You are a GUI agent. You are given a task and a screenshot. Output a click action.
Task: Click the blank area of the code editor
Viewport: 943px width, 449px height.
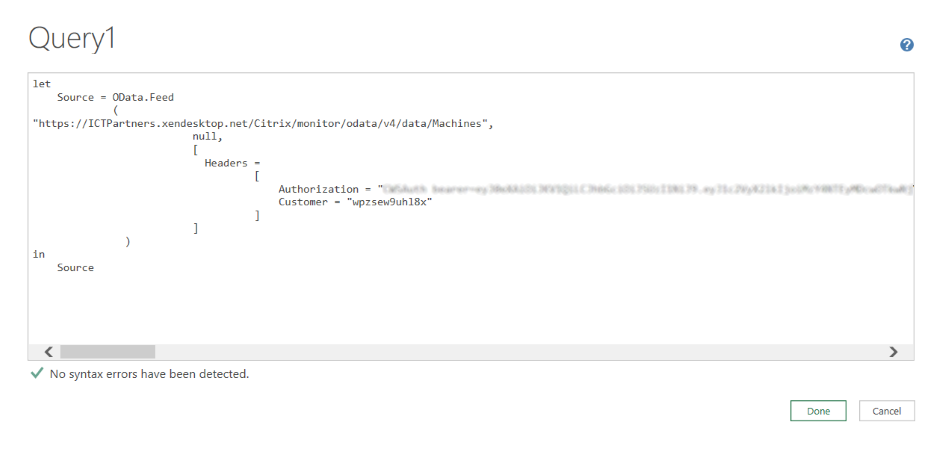[x=471, y=310]
